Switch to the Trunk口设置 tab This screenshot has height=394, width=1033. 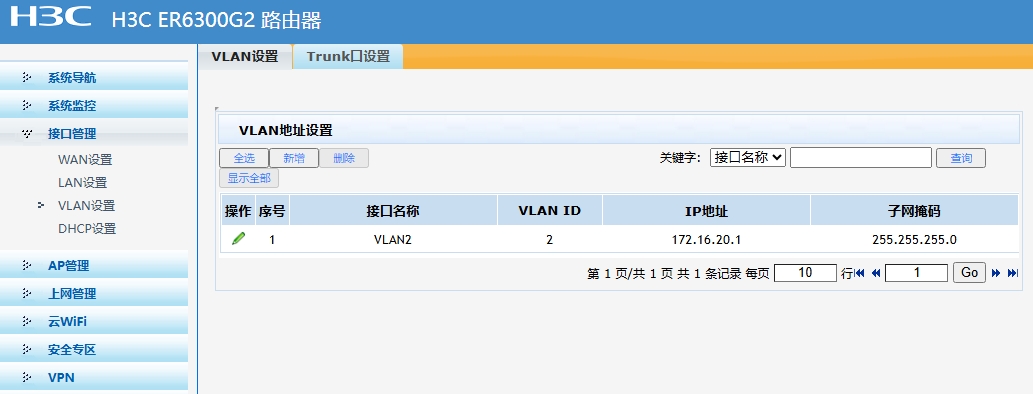tap(348, 57)
